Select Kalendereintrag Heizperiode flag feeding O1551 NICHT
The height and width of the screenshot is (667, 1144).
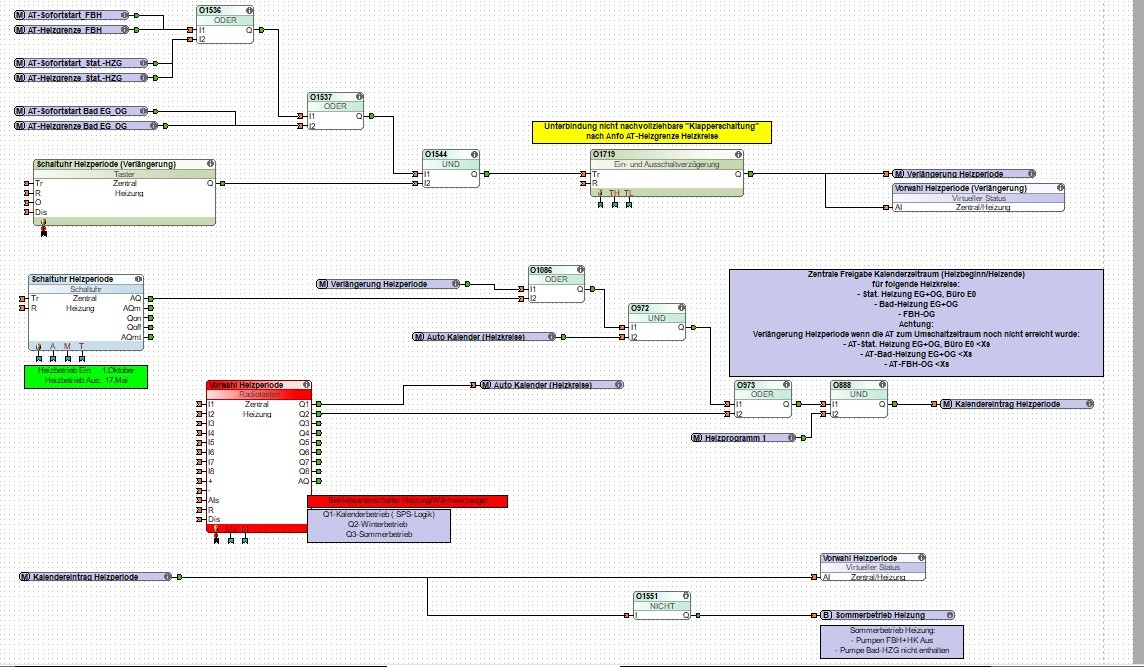[x=95, y=577]
